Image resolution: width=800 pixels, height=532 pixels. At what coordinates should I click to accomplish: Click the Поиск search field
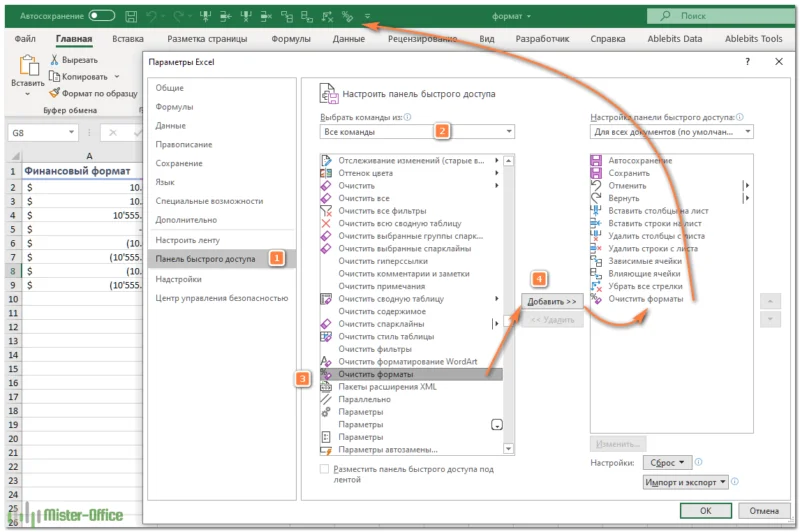click(x=720, y=16)
